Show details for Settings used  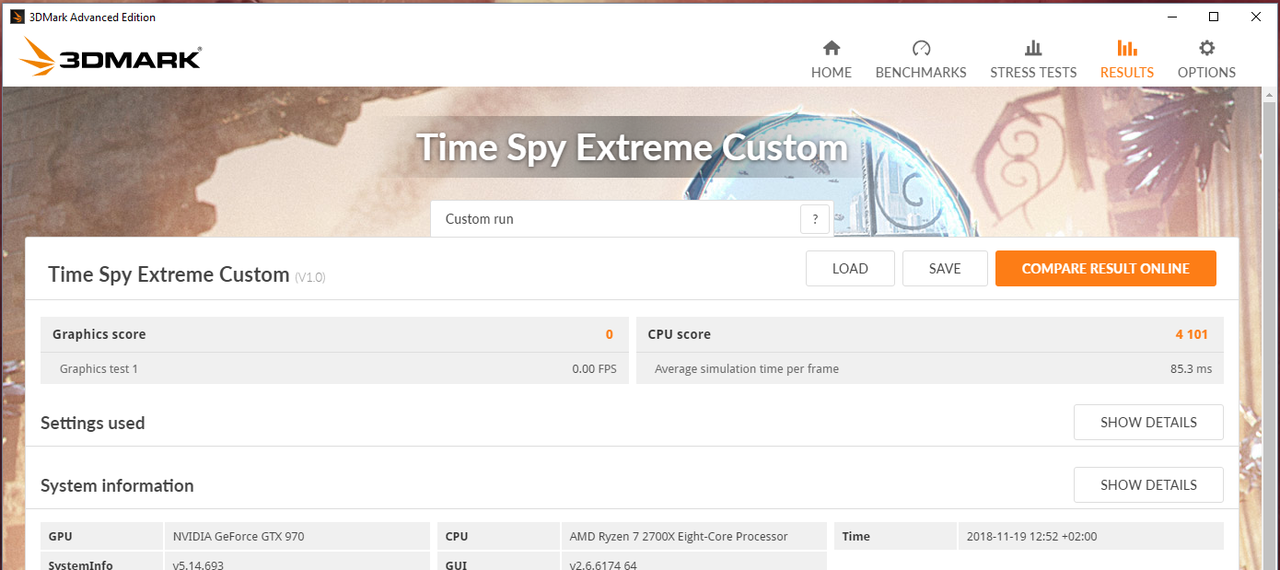coord(1148,422)
